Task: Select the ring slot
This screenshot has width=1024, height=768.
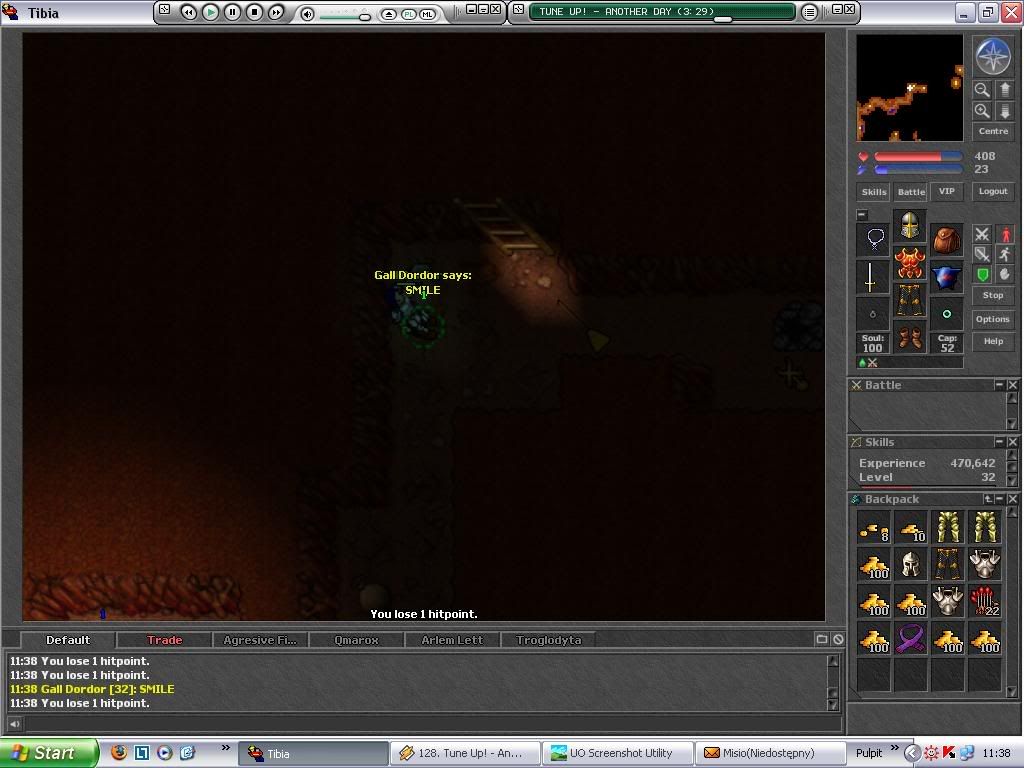Action: (874, 314)
